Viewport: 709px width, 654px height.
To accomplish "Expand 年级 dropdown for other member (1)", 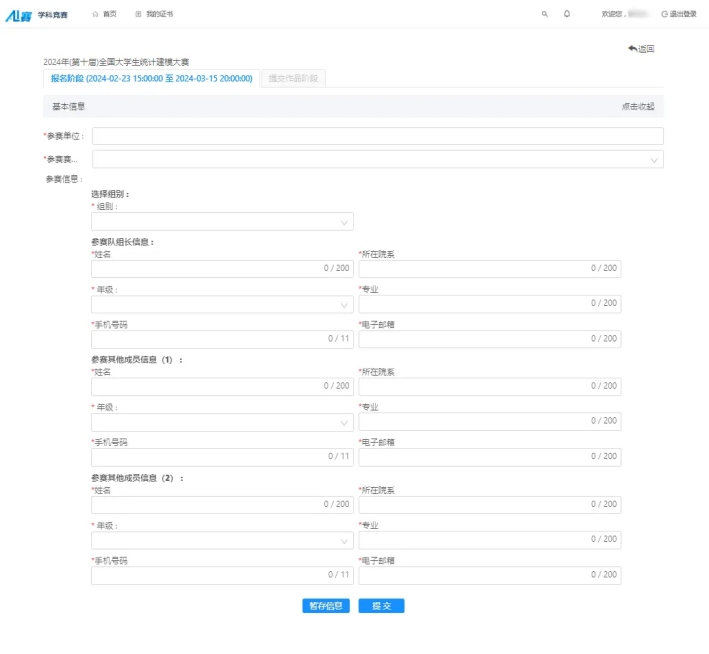I will pyautogui.click(x=222, y=422).
